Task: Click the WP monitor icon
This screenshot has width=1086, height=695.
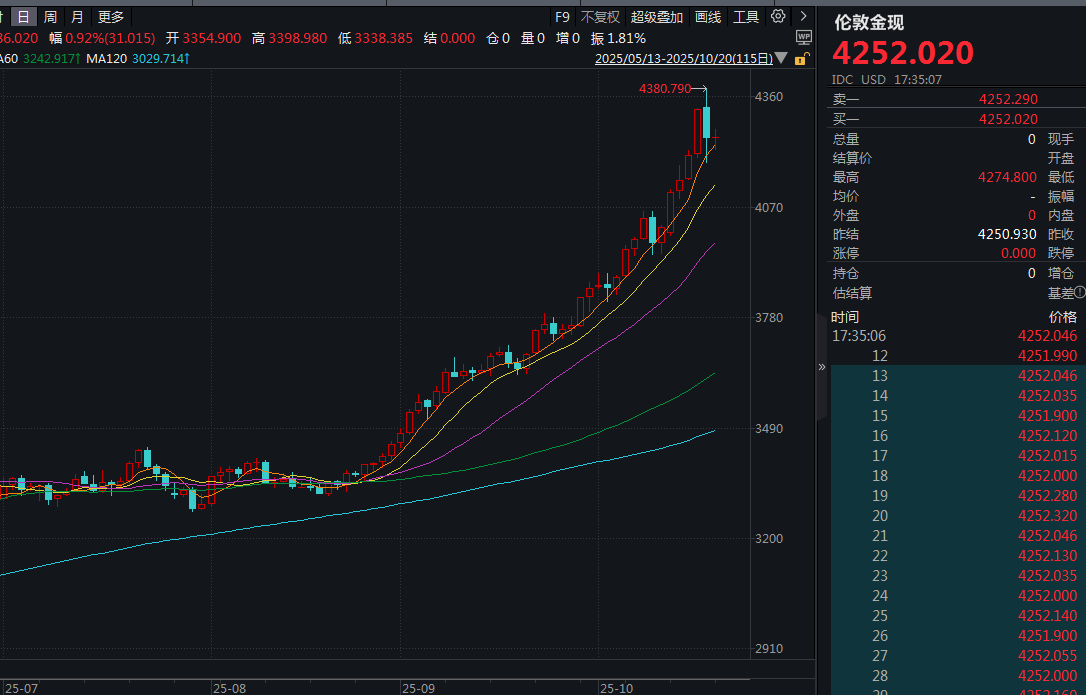Action: coord(803,37)
